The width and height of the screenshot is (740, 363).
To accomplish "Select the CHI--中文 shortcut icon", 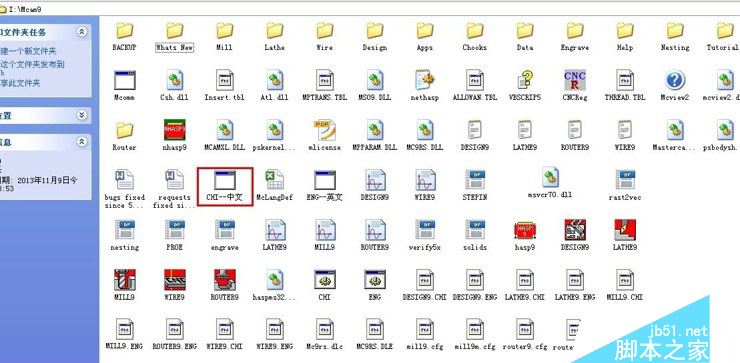I will [225, 181].
